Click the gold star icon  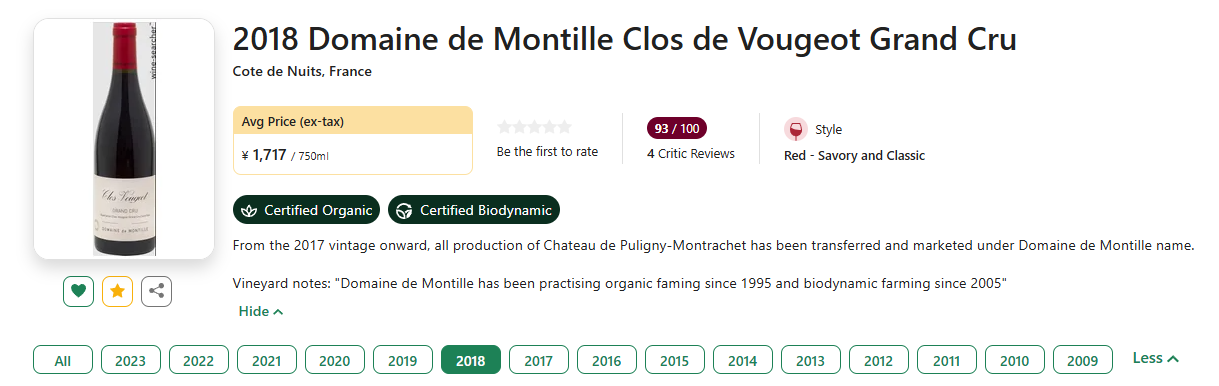118,292
